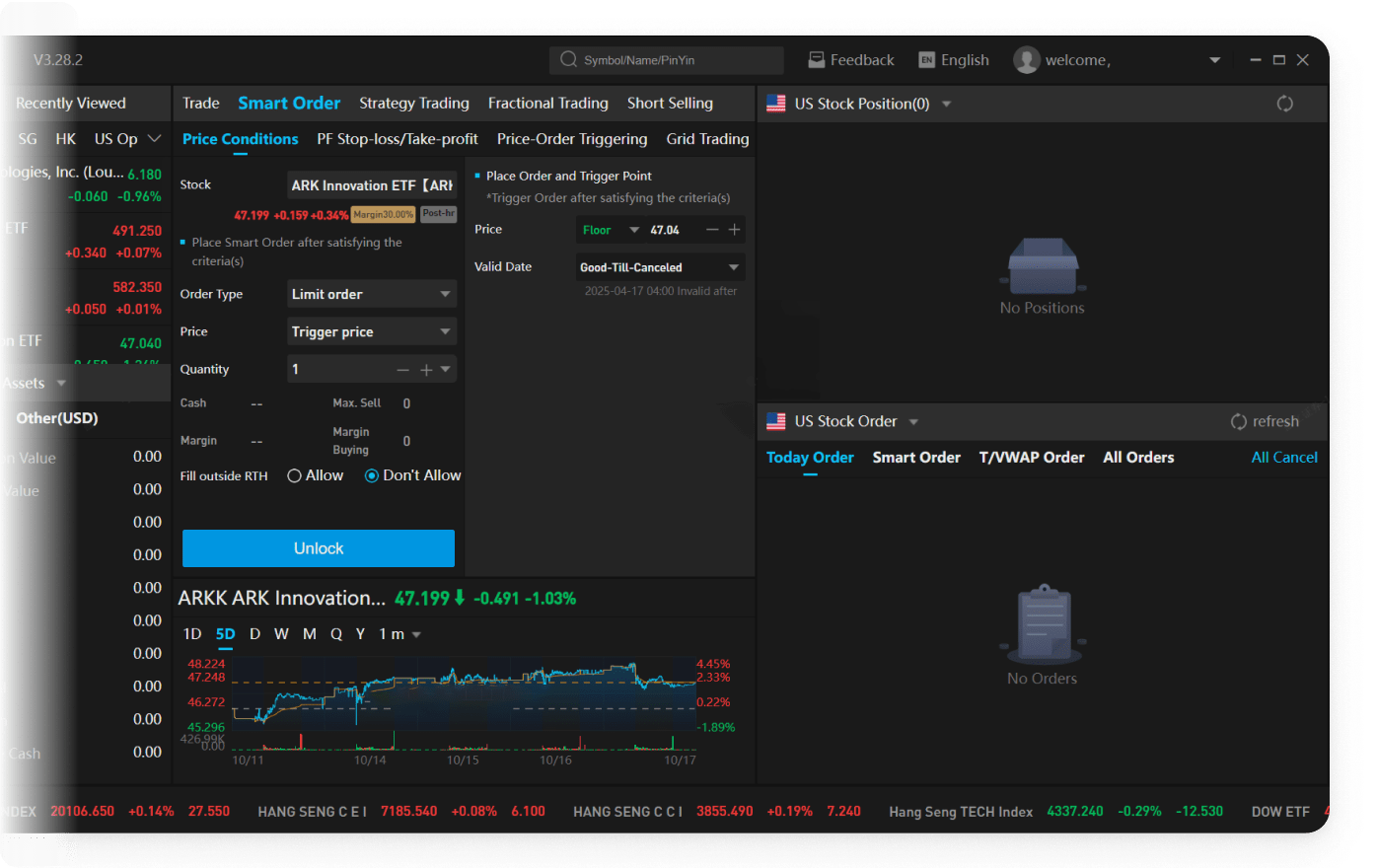Click the 582.350 watchlist price row
The height and width of the screenshot is (868, 1377).
(x=85, y=297)
